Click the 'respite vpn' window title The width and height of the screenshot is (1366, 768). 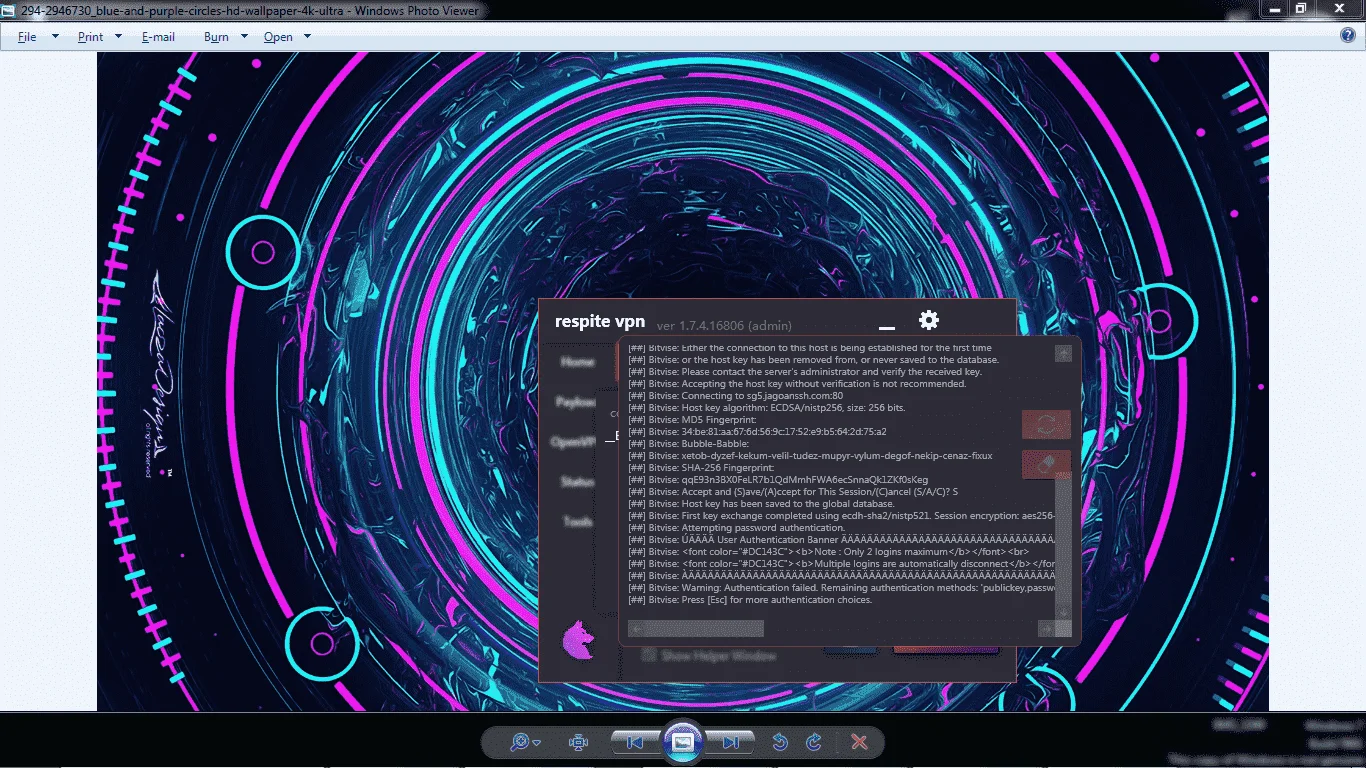(600, 322)
